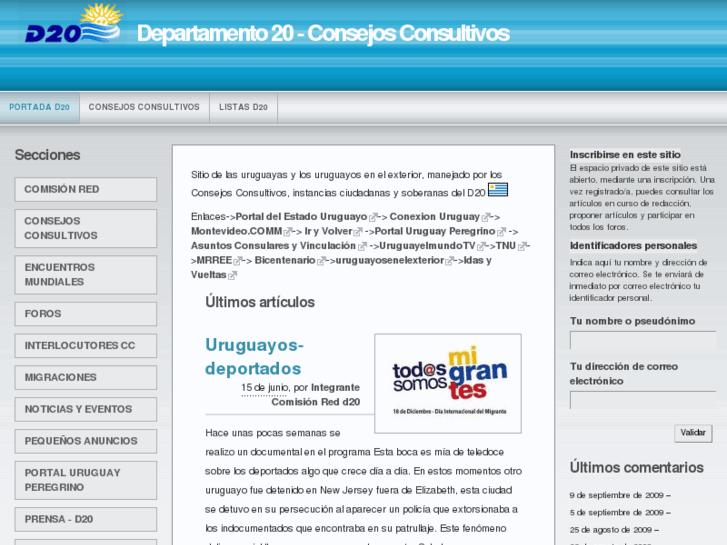Open the 25 de agosto de 2009 comment
727x545 pixels.
pyautogui.click(x=614, y=530)
